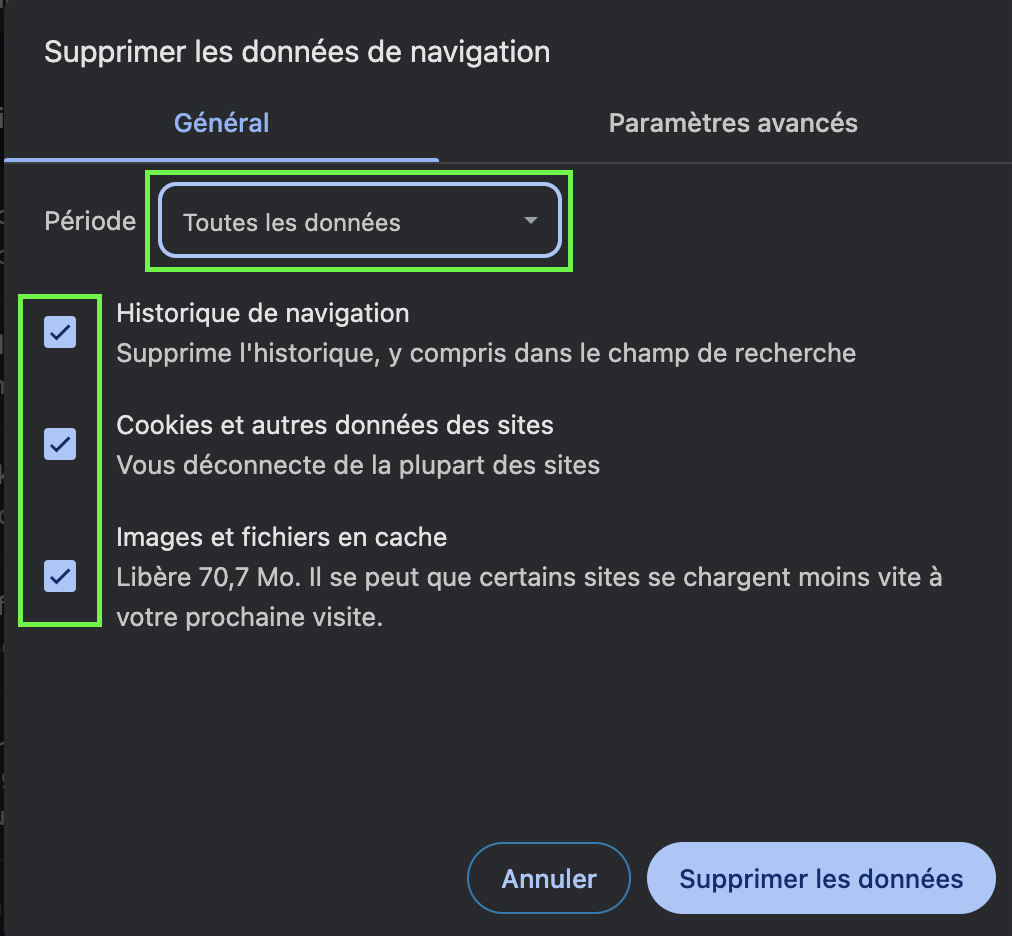Click description about Supprime l'historique
Viewport: 1012px width, 936px height.
pos(486,353)
